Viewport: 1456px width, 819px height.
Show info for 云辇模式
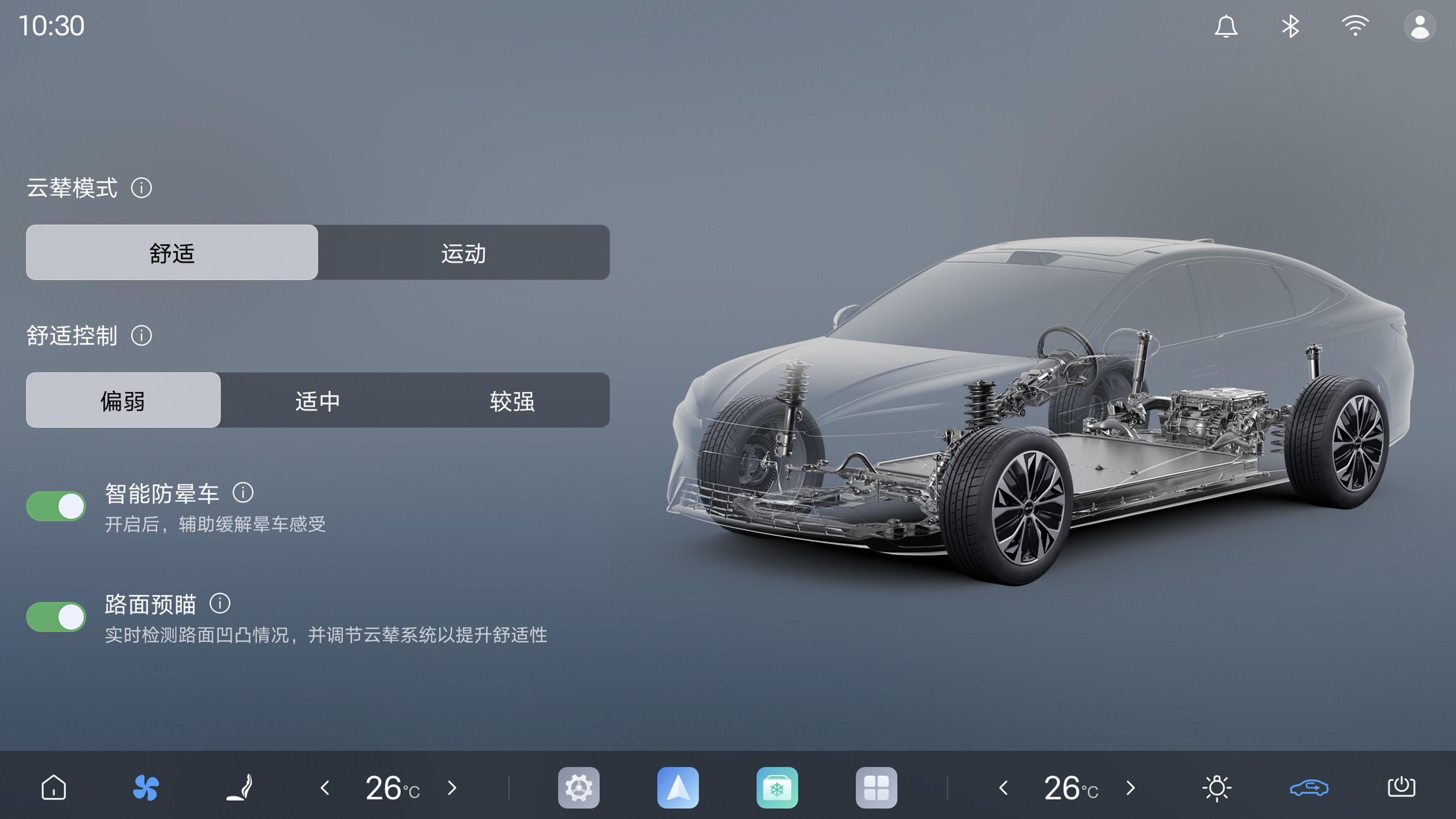142,188
